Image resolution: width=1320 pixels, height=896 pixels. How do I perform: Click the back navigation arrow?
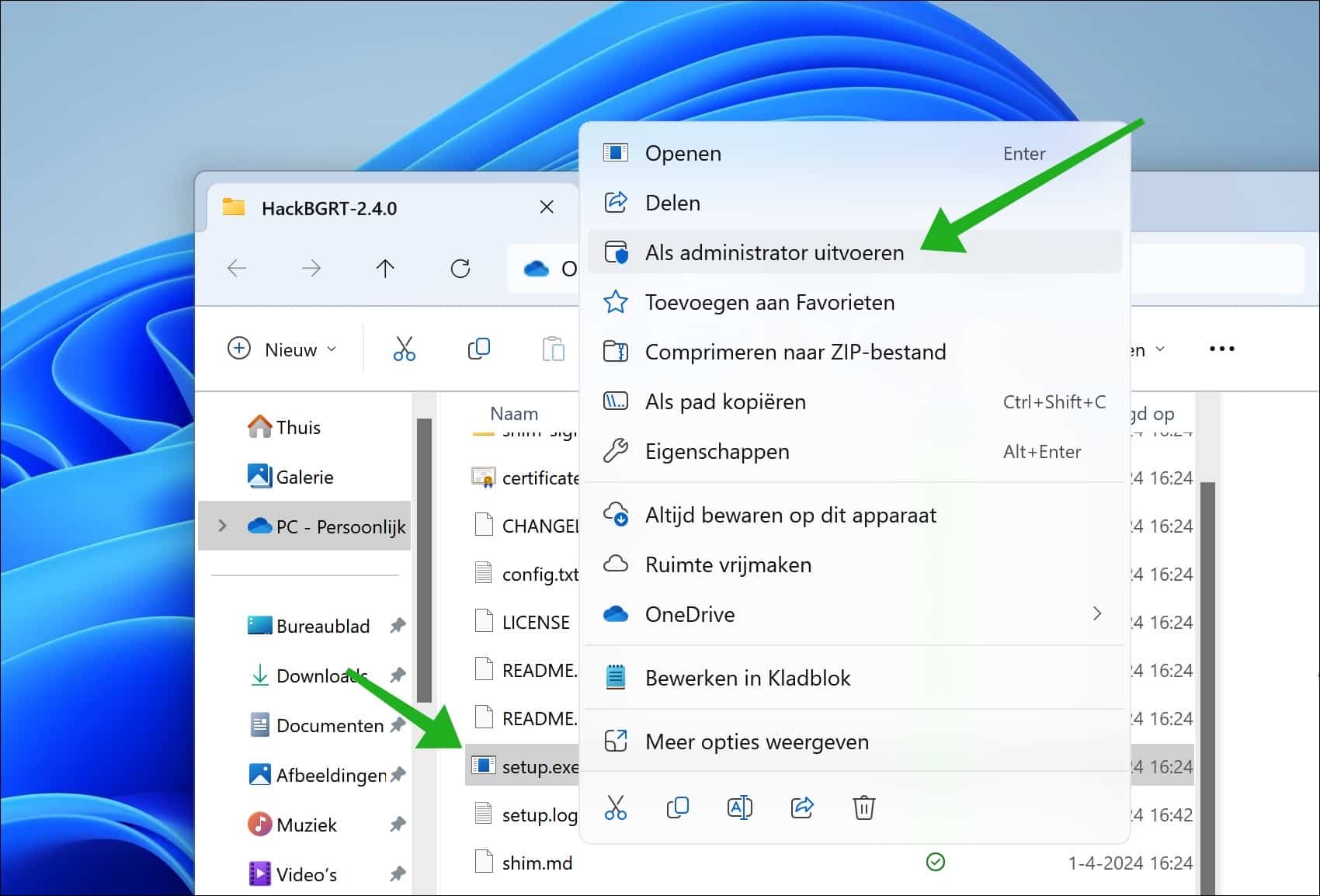(238, 268)
